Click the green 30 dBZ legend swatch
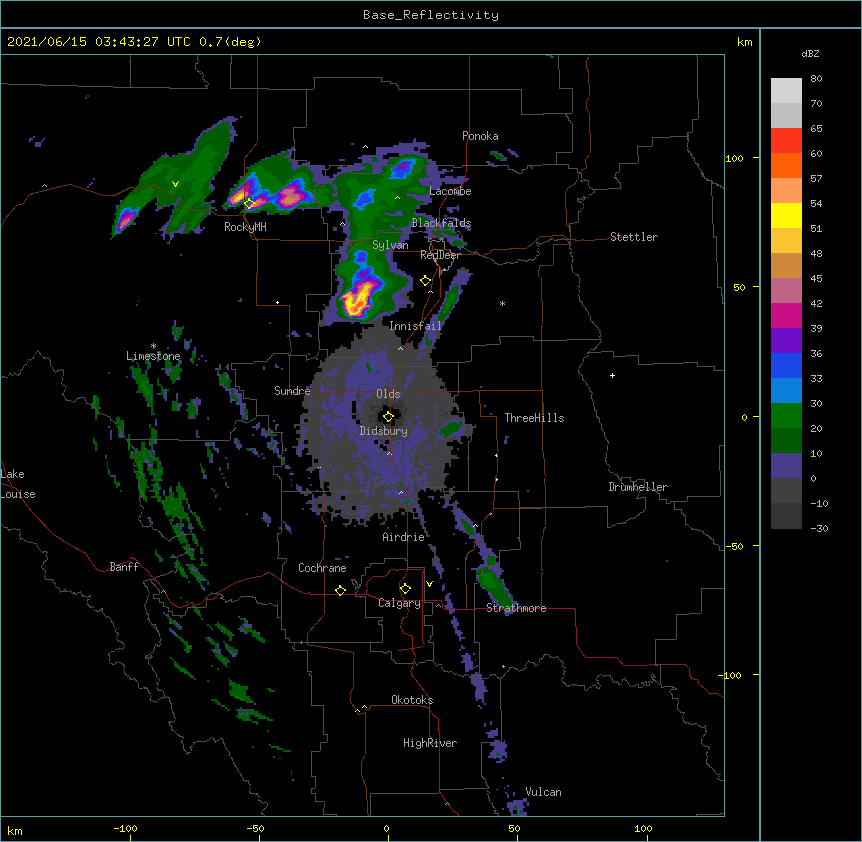Viewport: 862px width, 842px height. click(786, 416)
